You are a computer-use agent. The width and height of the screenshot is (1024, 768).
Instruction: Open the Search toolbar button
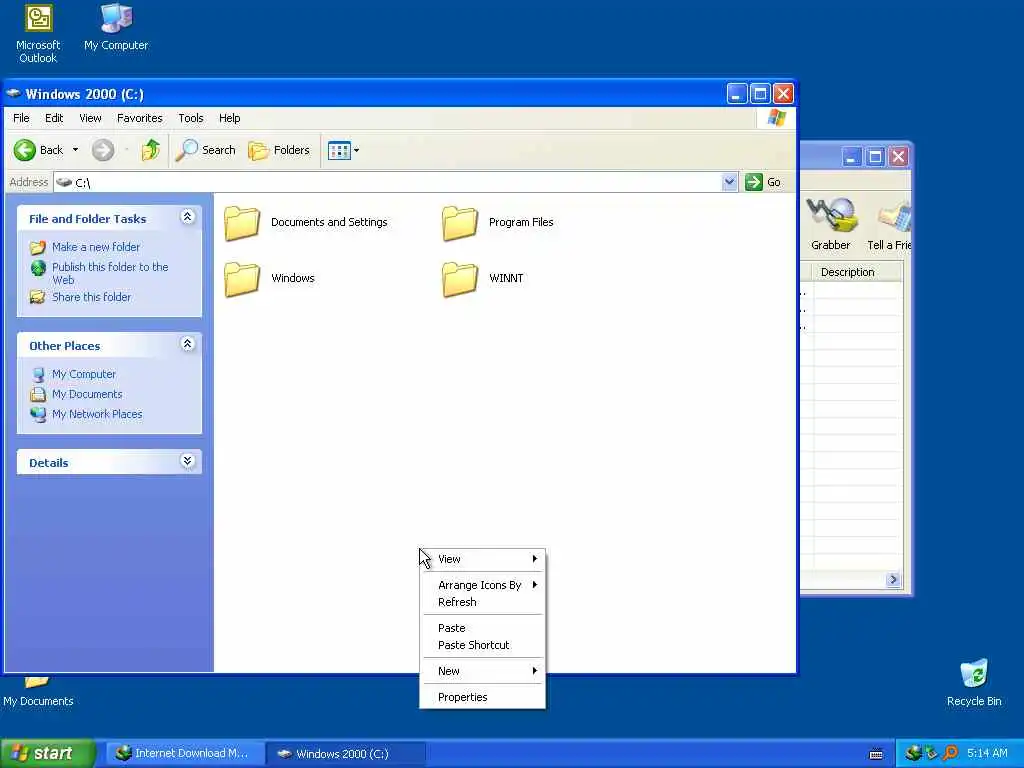pyautogui.click(x=206, y=150)
